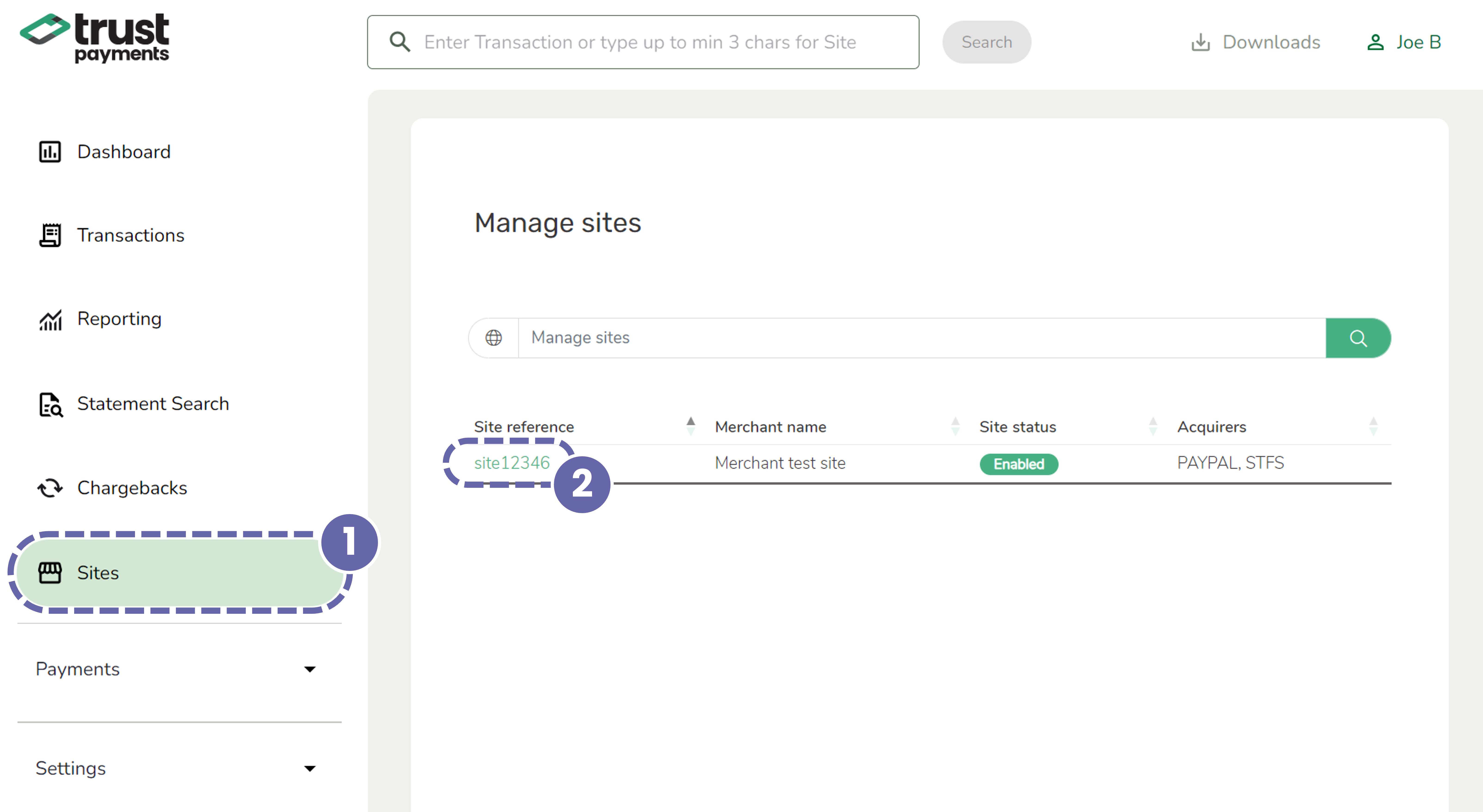The width and height of the screenshot is (1483, 812).
Task: Click the Transactions receipt icon
Action: tap(50, 235)
